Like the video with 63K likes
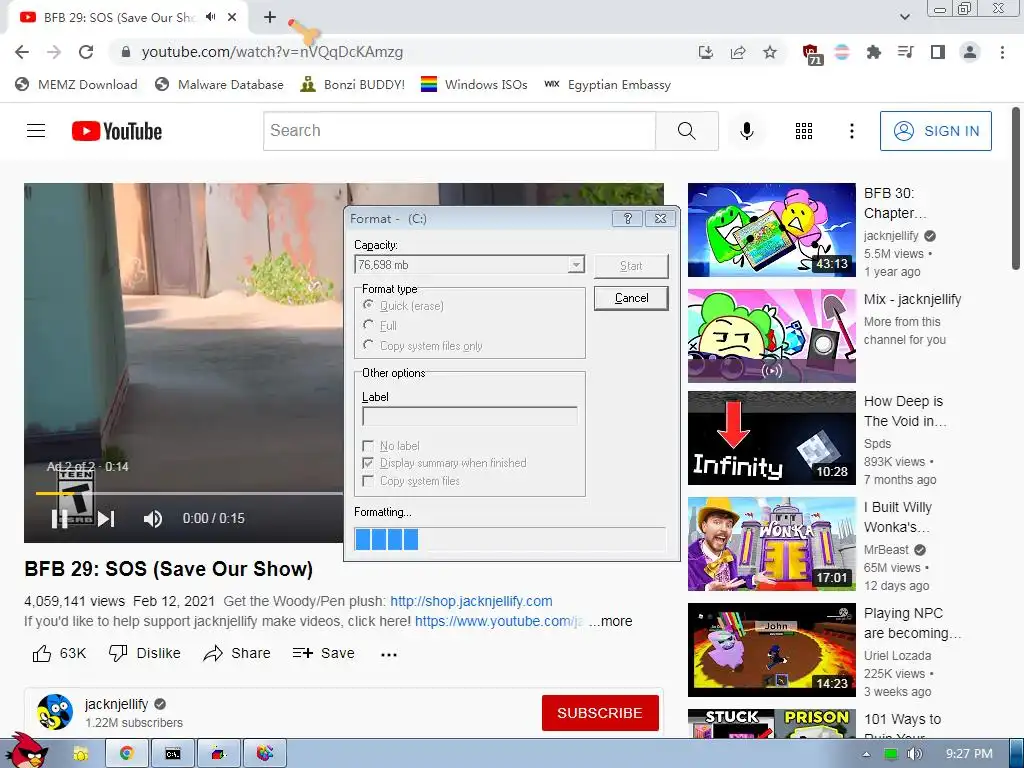The width and height of the screenshot is (1024, 768). (59, 653)
